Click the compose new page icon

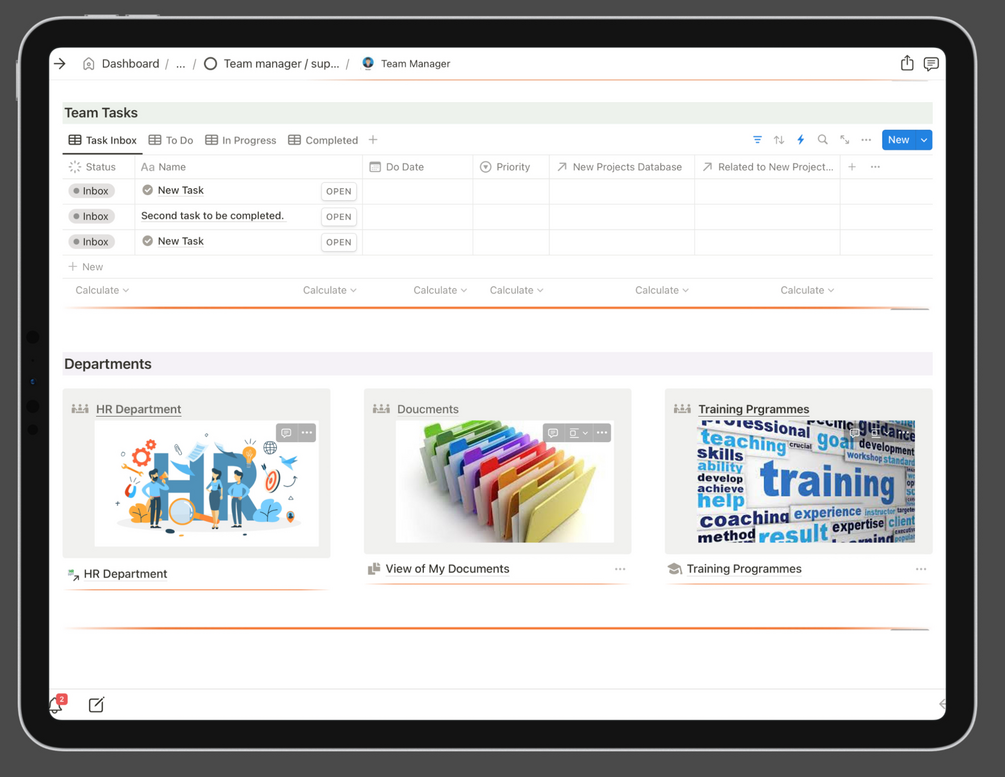tap(96, 705)
